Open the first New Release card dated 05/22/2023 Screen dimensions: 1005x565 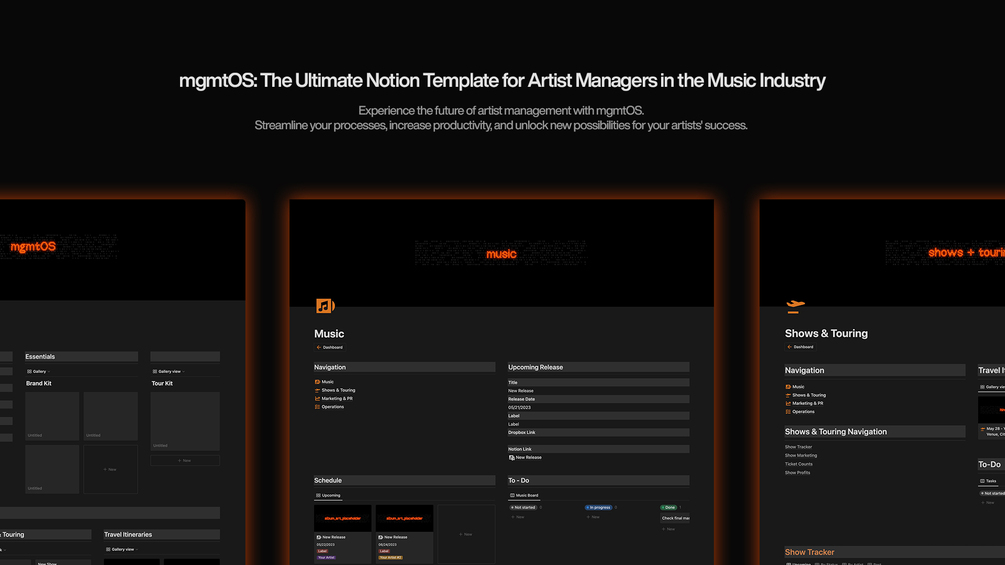pyautogui.click(x=342, y=534)
